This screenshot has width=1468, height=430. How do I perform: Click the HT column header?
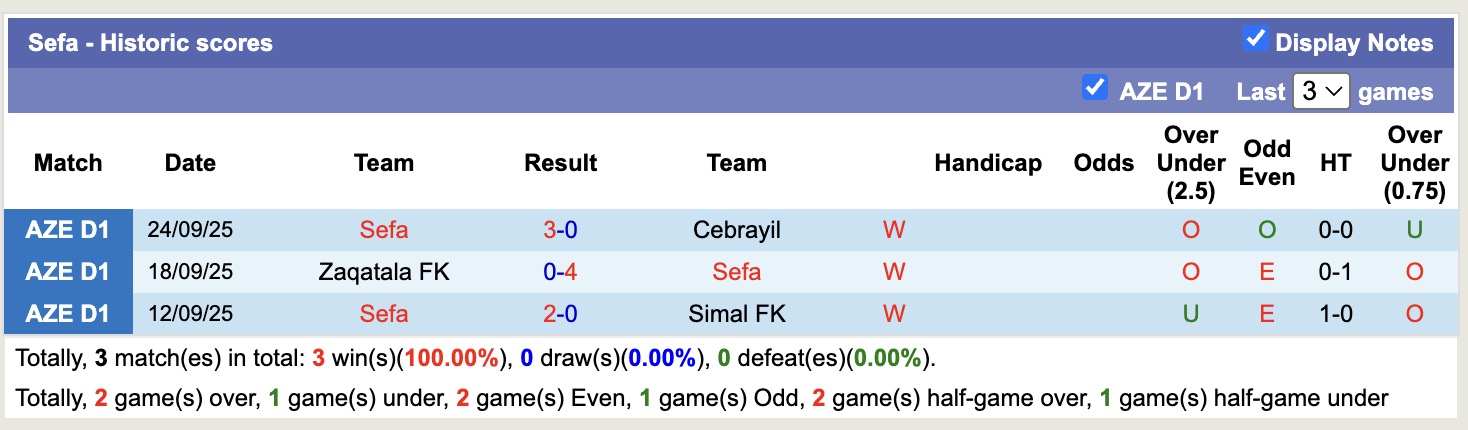pos(1335,163)
